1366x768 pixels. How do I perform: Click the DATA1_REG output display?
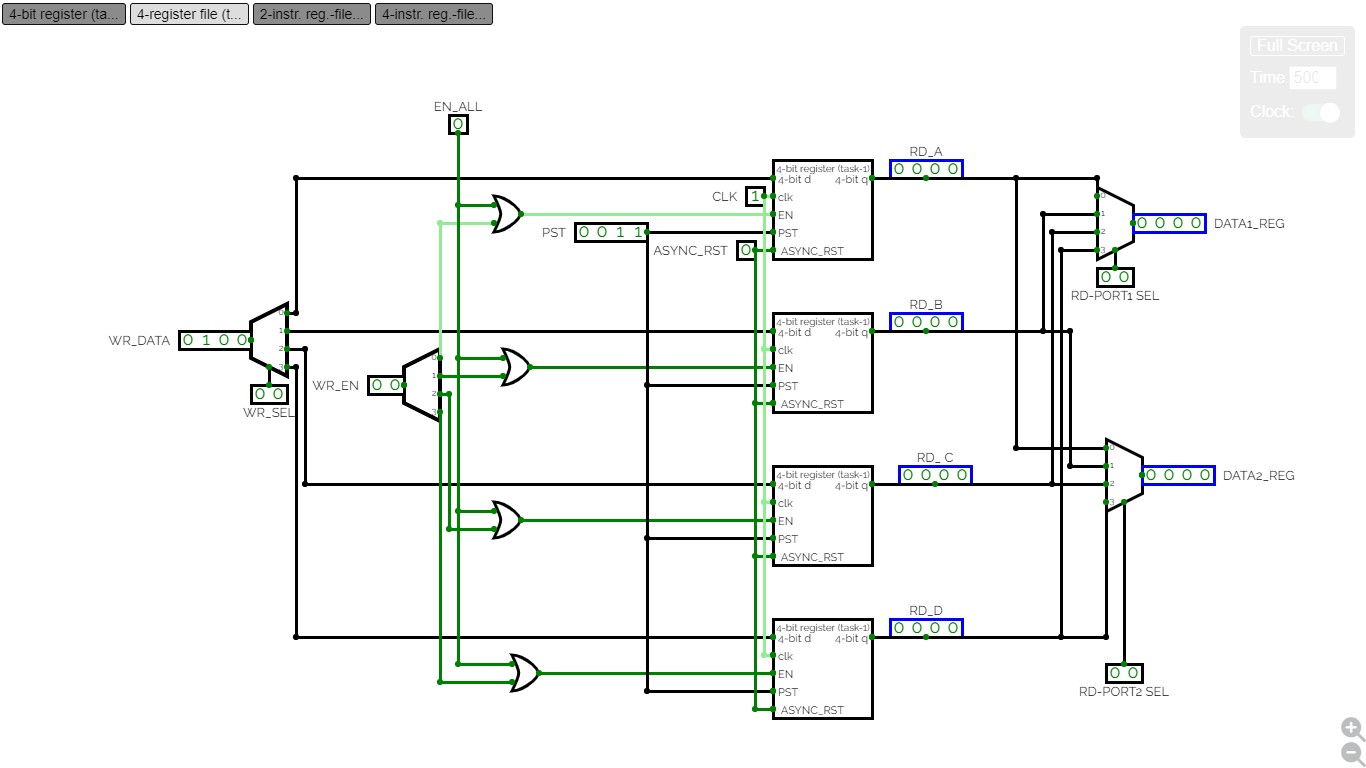click(1168, 224)
